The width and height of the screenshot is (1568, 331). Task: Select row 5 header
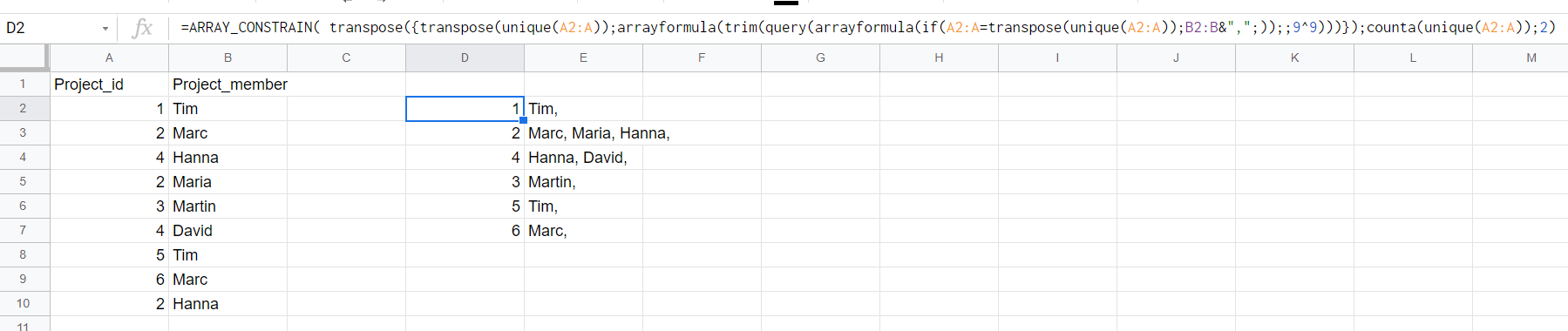point(24,182)
